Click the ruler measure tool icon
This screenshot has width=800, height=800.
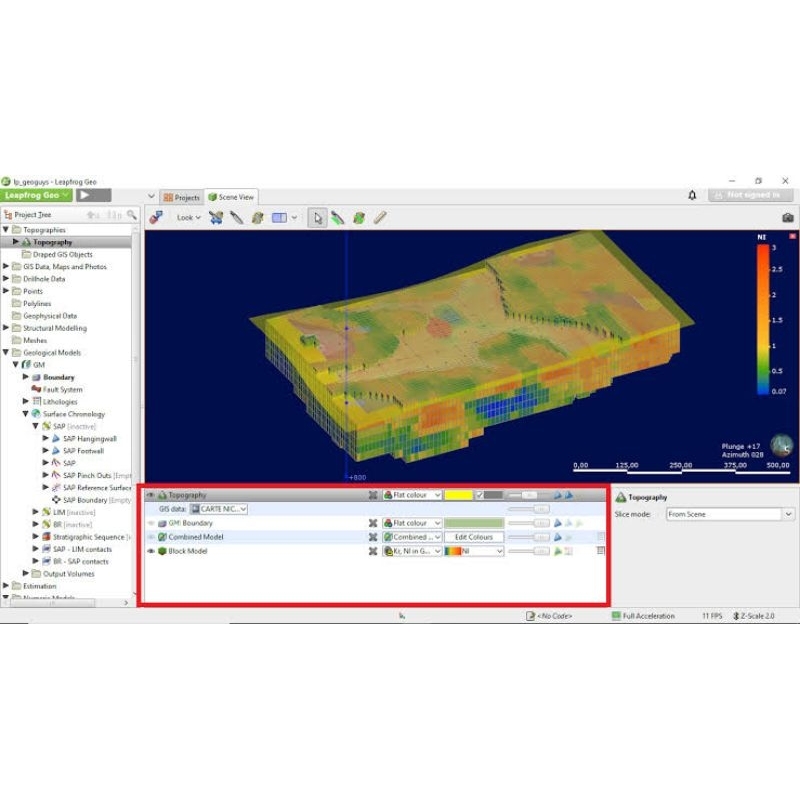pyautogui.click(x=380, y=218)
